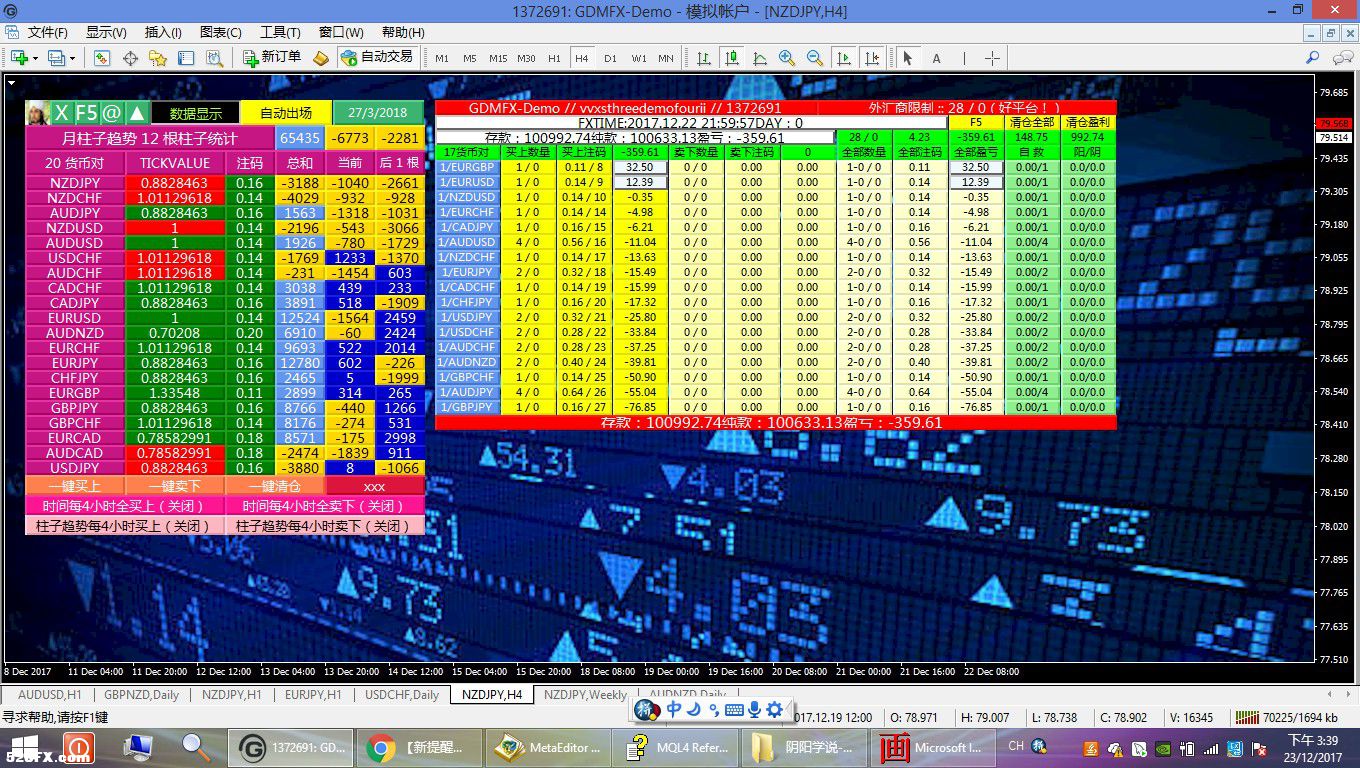Click the 数据显示 button
Viewport: 1360px width, 768px height.
(196, 113)
